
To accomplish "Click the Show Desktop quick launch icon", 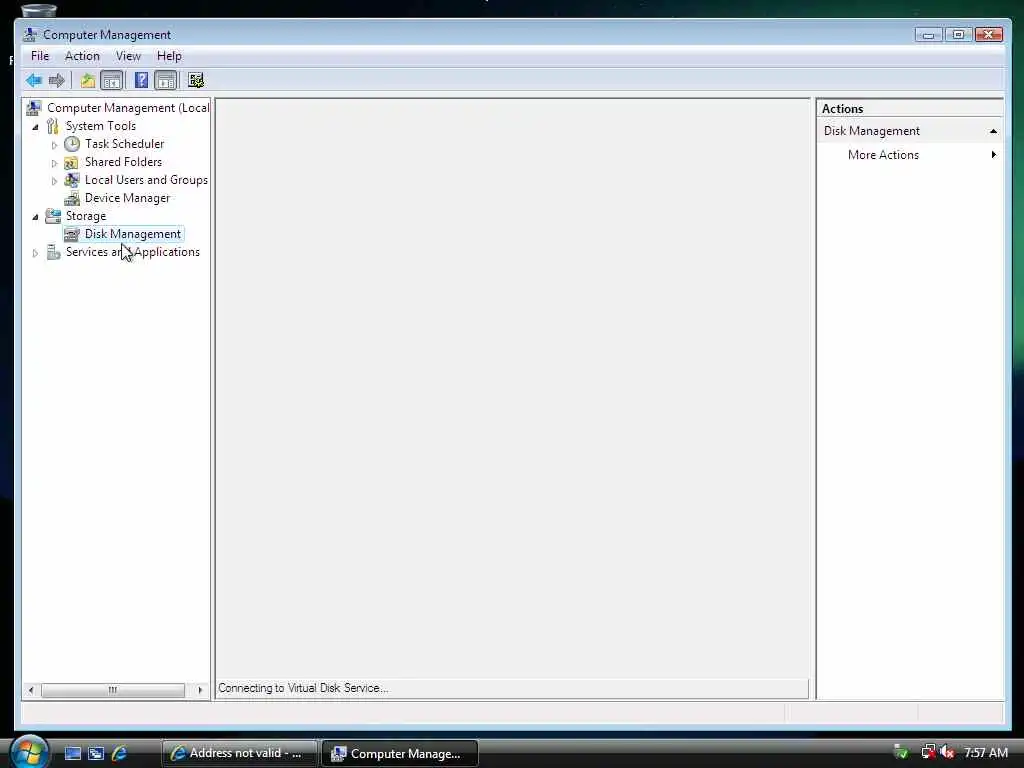I will click(72, 753).
